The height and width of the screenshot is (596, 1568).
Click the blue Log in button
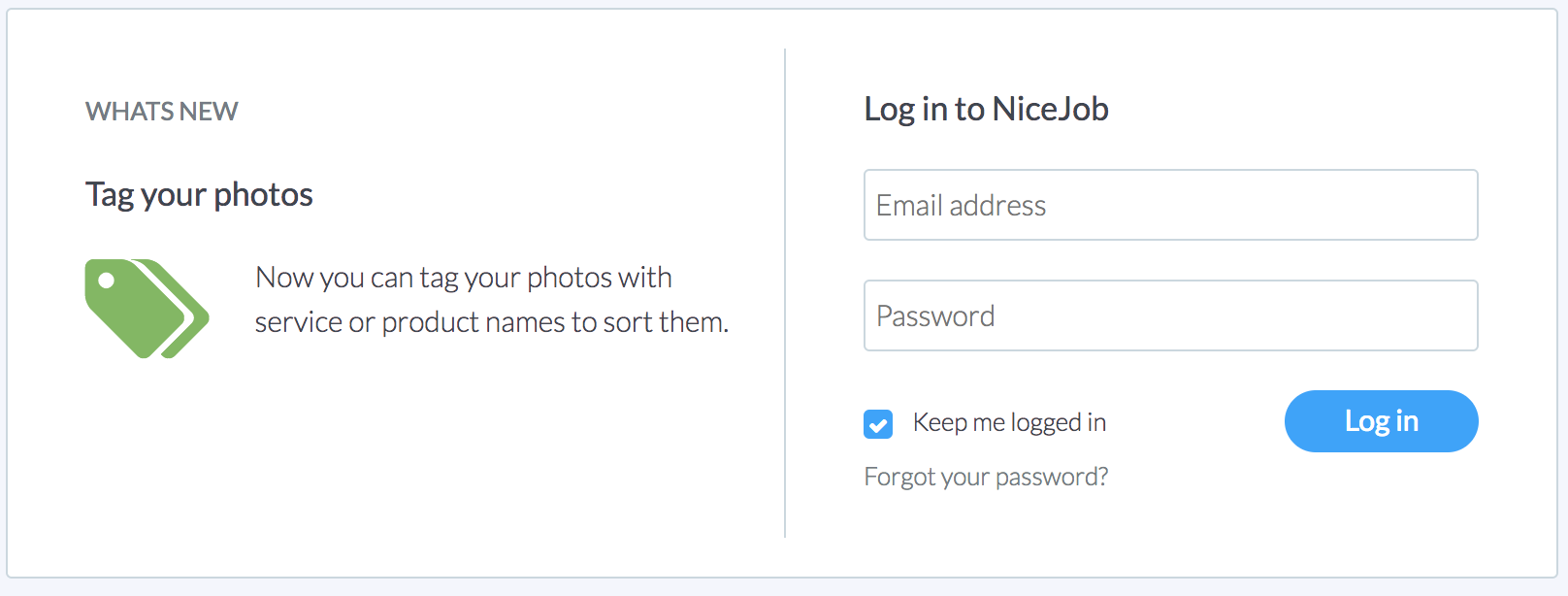[1381, 421]
